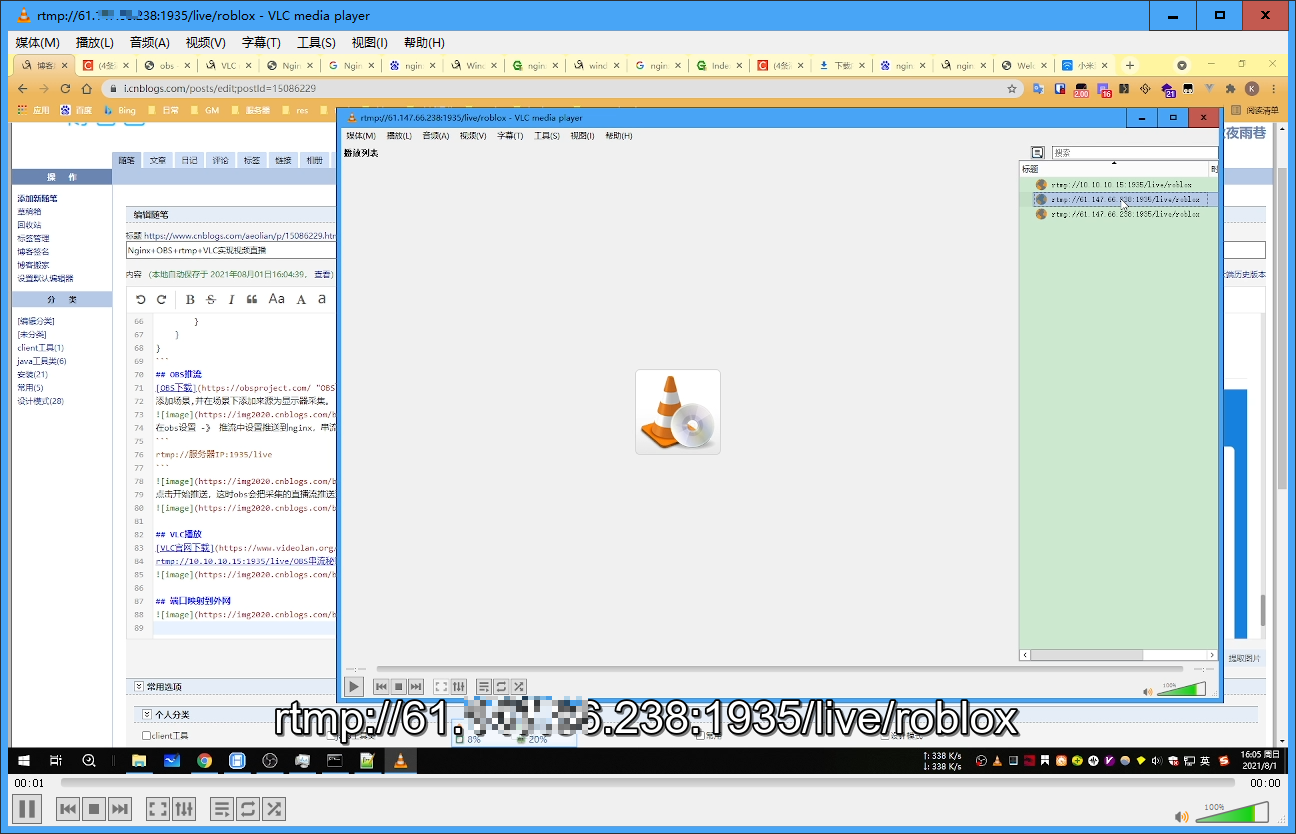1296x834 pixels.
Task: Click the 回收站 sidebar link
Action: click(29, 225)
